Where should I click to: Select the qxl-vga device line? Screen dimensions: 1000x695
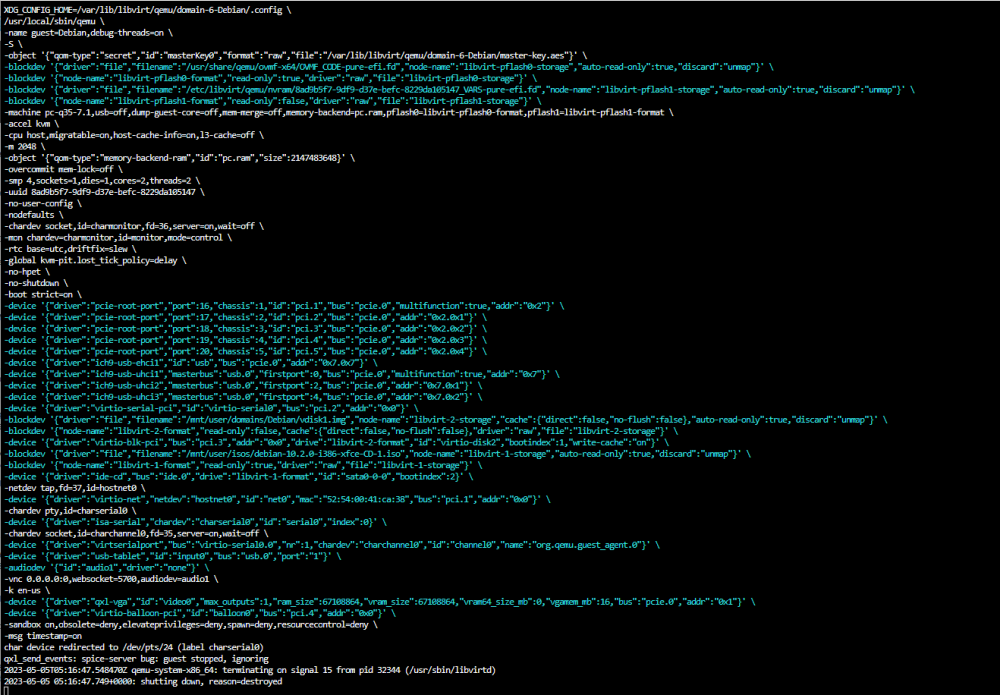[379, 602]
